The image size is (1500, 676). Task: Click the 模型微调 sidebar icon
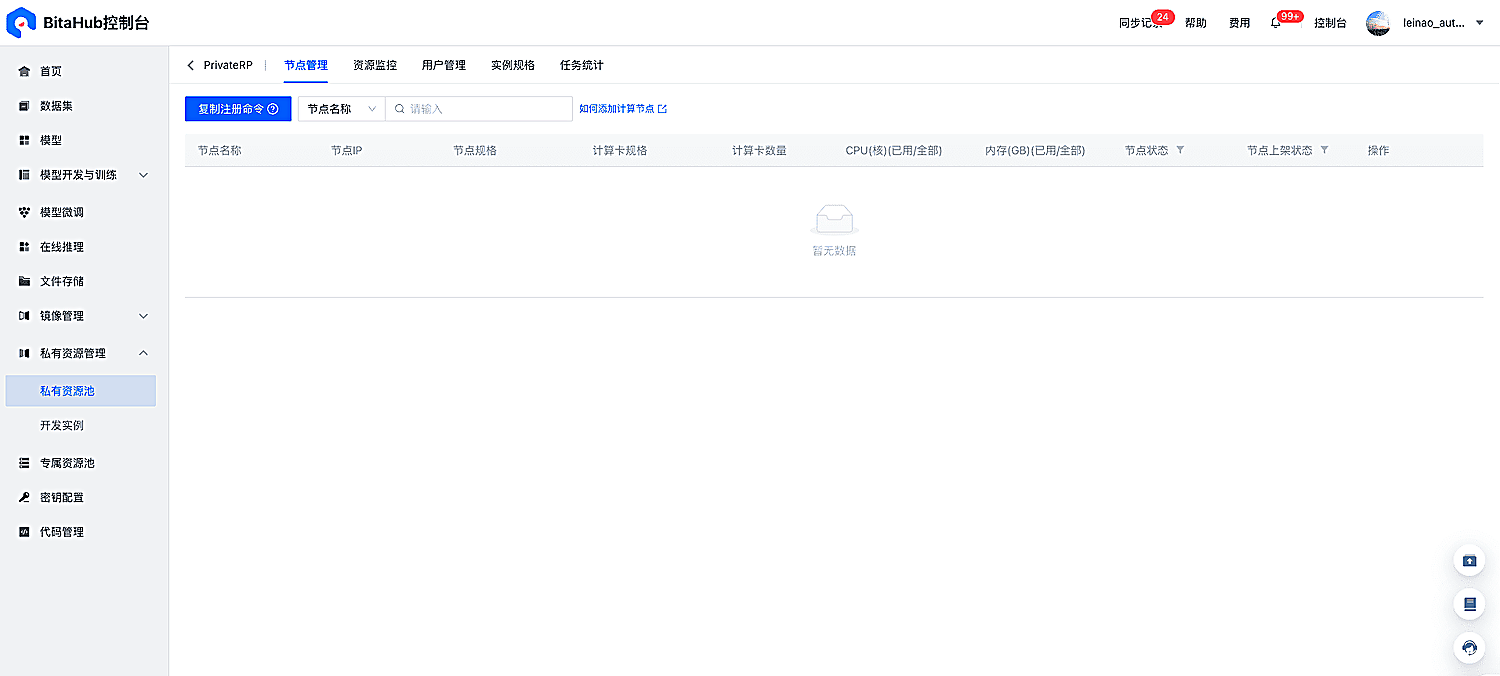[24, 212]
